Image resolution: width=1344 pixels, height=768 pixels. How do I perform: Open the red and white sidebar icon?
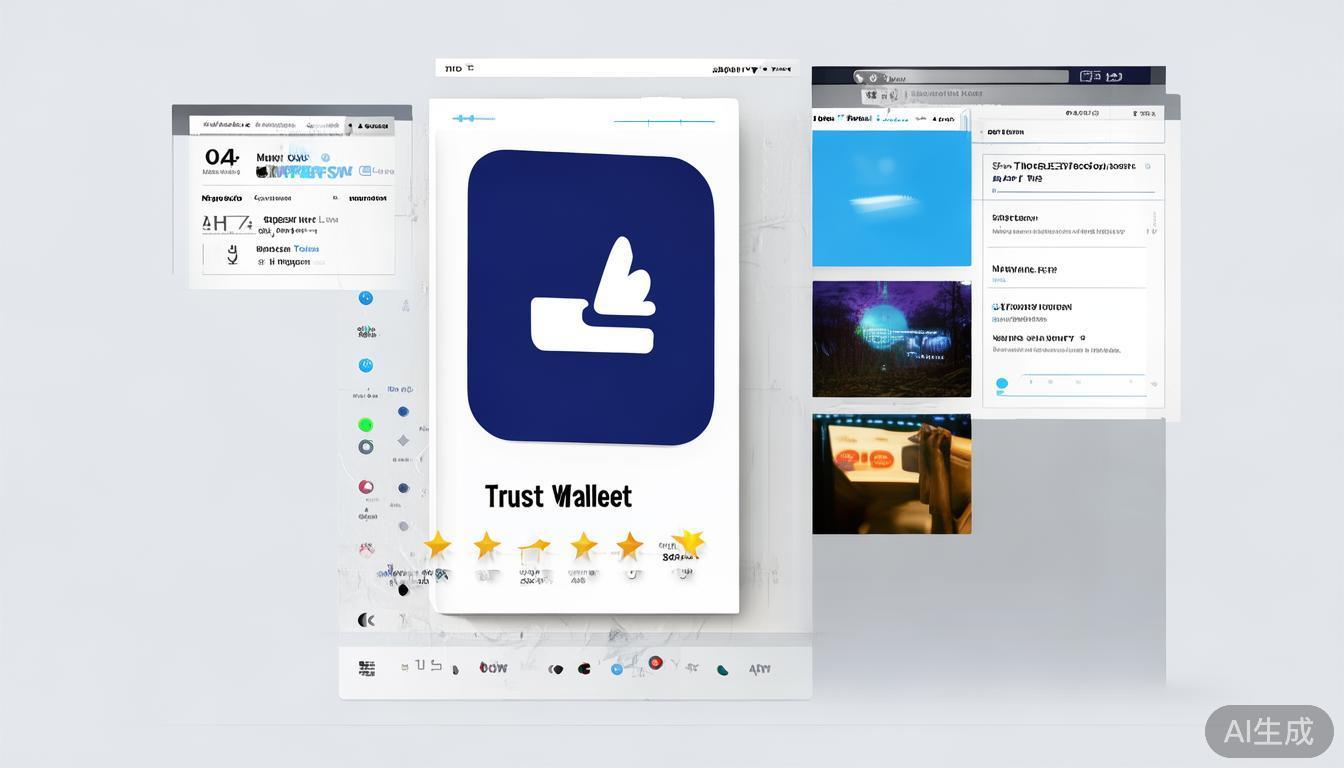[x=366, y=487]
